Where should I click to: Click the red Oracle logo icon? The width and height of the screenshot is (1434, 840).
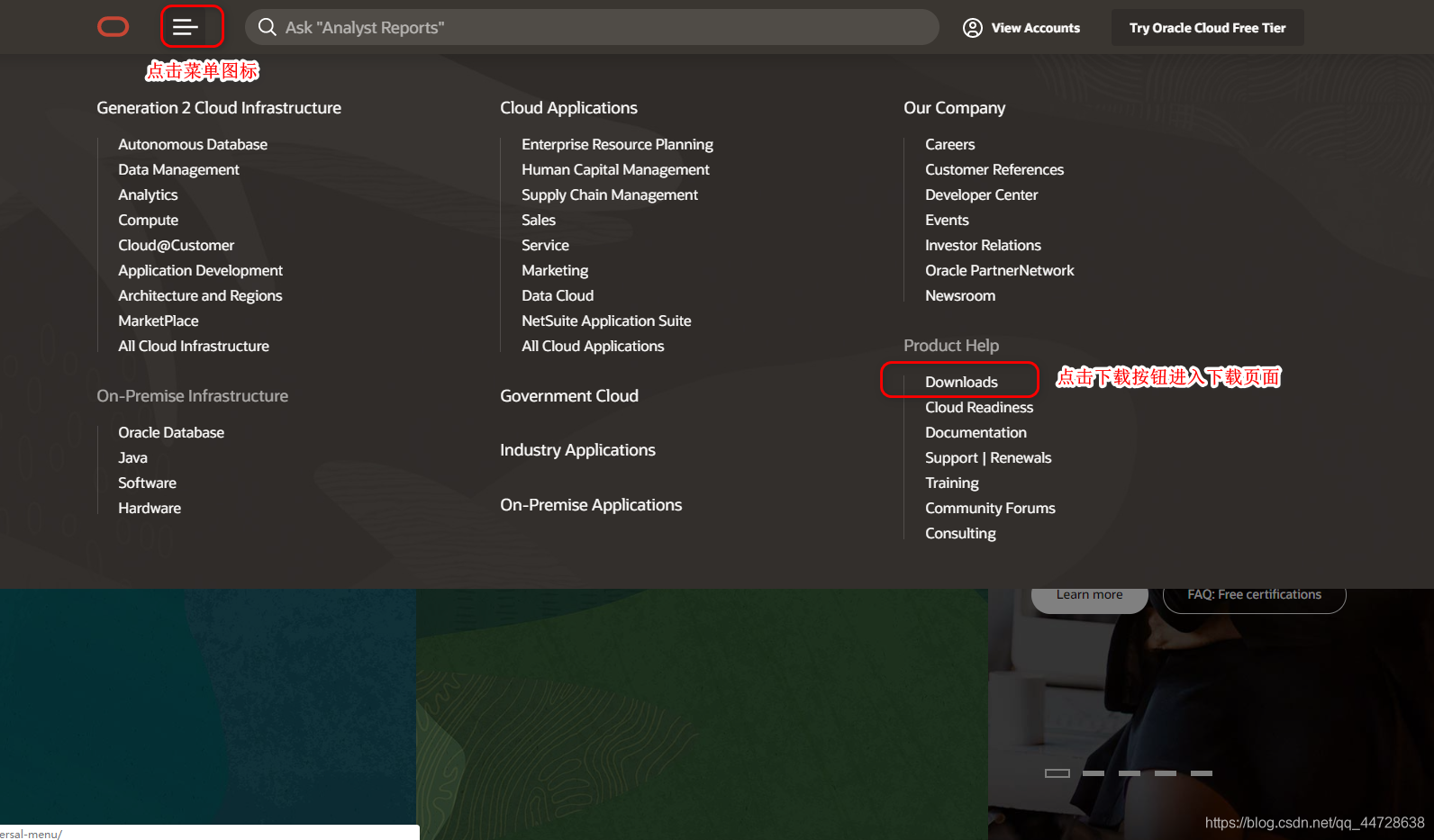click(x=113, y=27)
